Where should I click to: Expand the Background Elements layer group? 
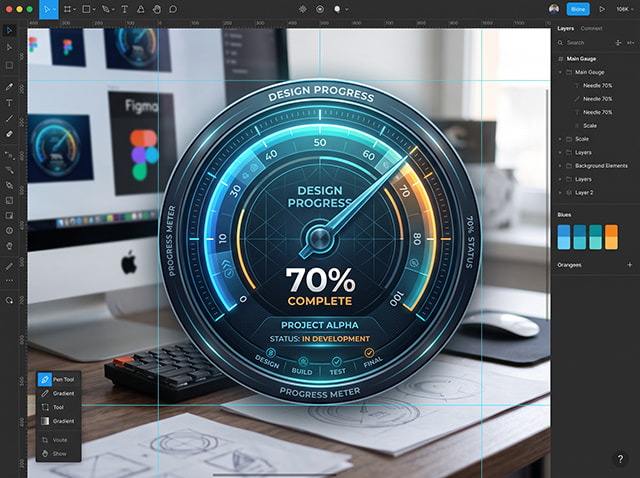click(560, 166)
